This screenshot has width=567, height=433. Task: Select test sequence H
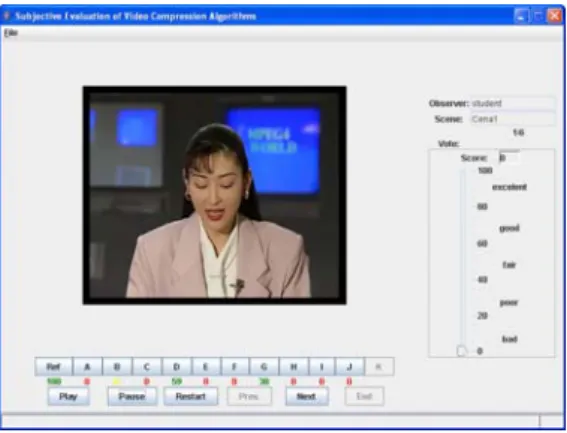pyautogui.click(x=294, y=367)
